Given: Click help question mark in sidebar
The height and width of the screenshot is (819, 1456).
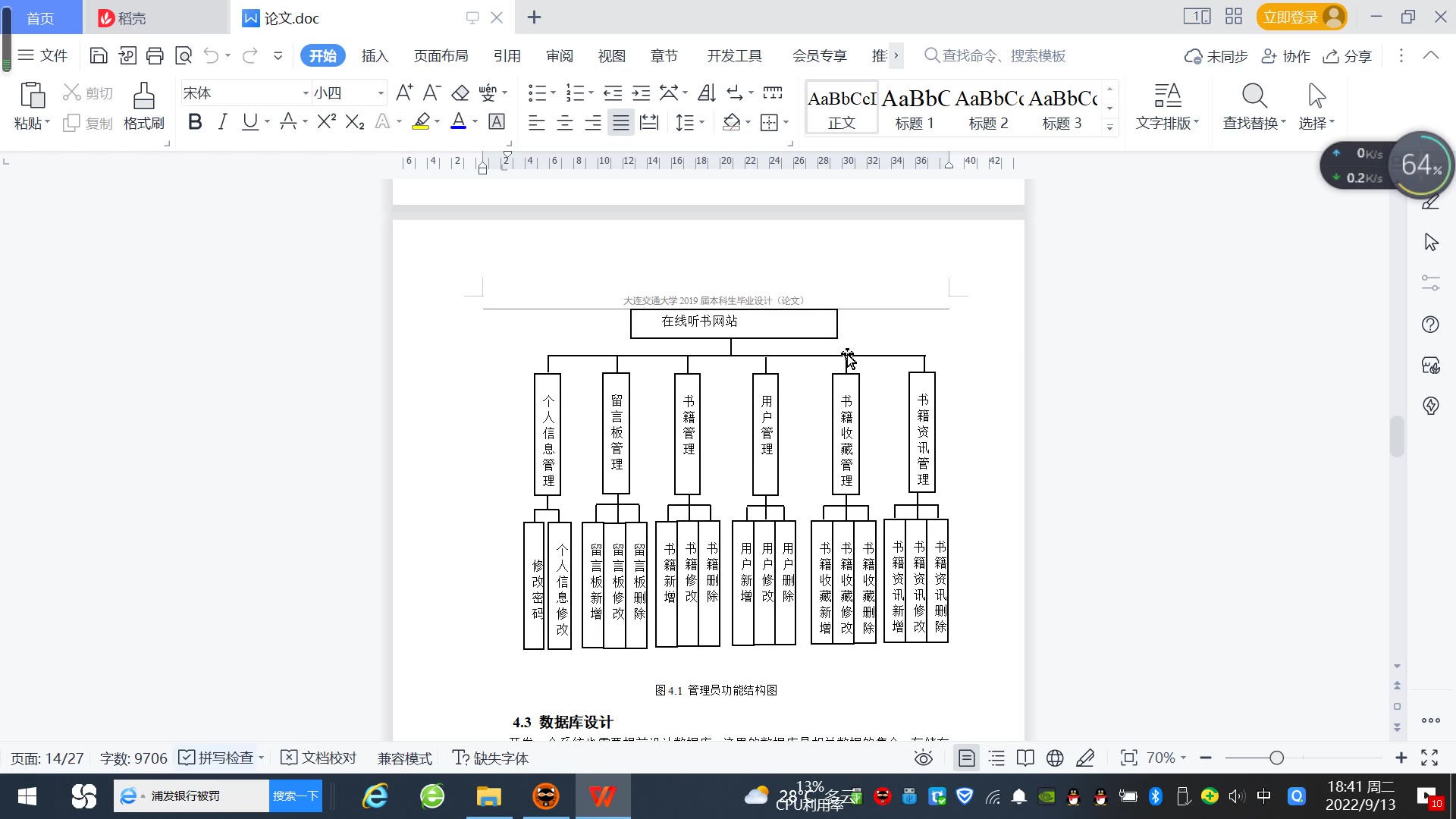Looking at the screenshot, I should click(x=1430, y=325).
